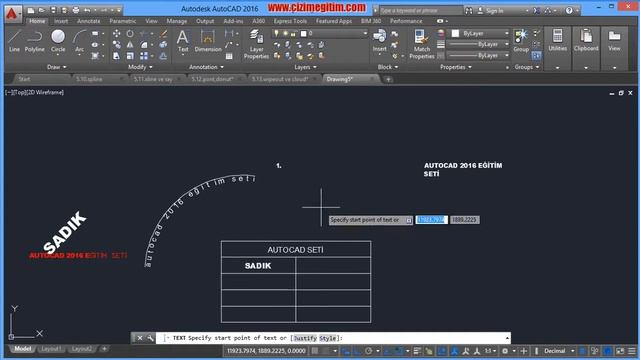The image size is (640, 360).
Task: Open the layer selection dropdown
Action: [x=364, y=33]
